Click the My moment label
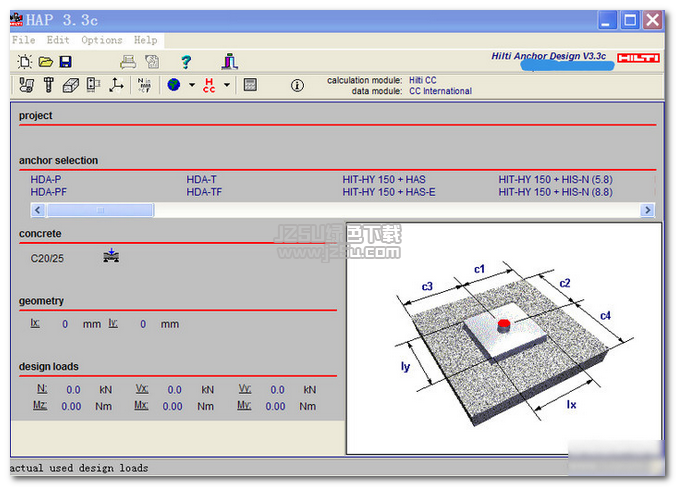676x487 pixels. 244,405
